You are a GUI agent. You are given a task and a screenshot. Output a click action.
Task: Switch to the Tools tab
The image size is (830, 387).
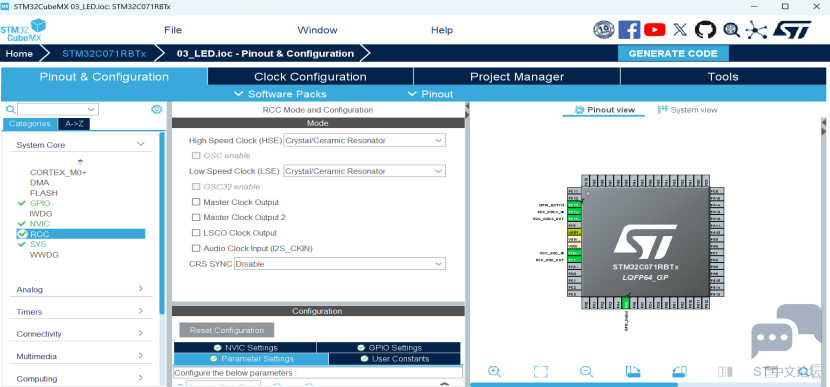(723, 77)
